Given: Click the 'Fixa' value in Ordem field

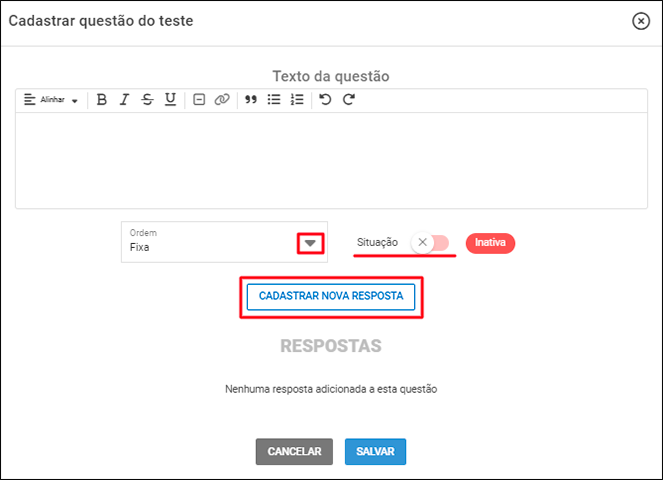Looking at the screenshot, I should point(140,247).
